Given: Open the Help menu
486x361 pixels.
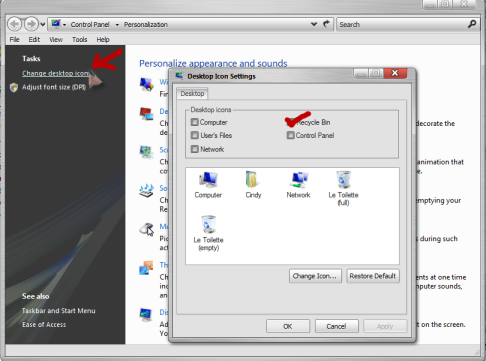Looking at the screenshot, I should point(103,39).
